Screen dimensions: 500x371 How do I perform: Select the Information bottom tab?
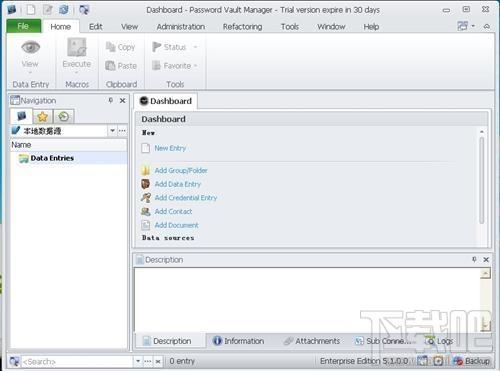pyautogui.click(x=238, y=341)
